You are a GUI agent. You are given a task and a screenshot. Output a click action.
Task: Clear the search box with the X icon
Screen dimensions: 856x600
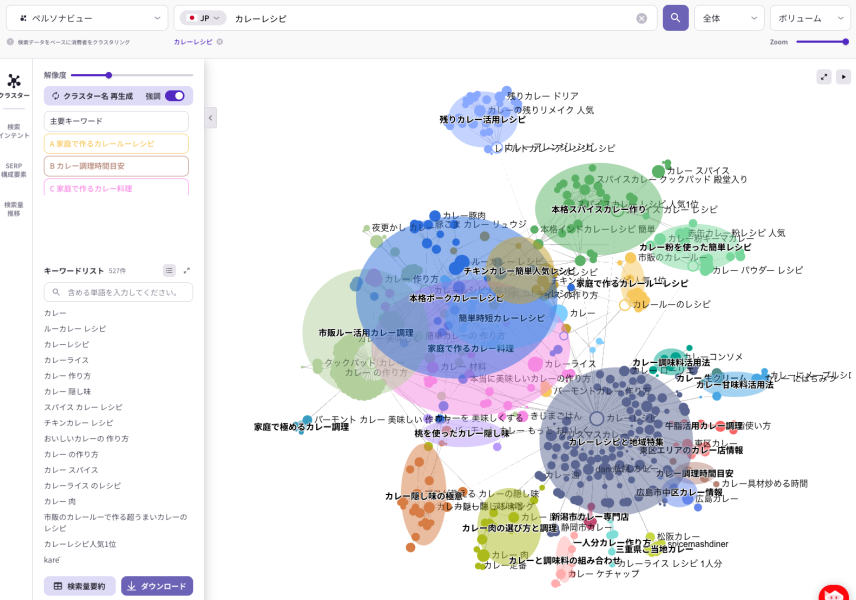tap(642, 18)
